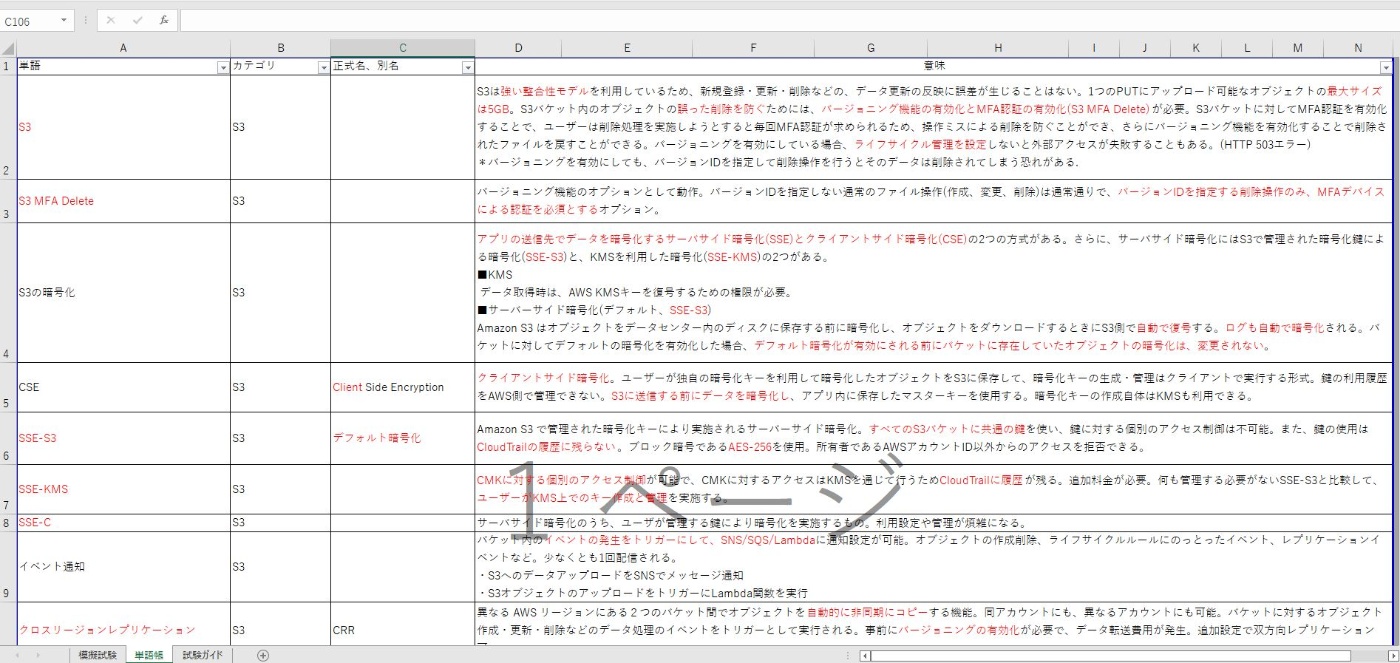
Task: Select column G header
Action: (871, 48)
